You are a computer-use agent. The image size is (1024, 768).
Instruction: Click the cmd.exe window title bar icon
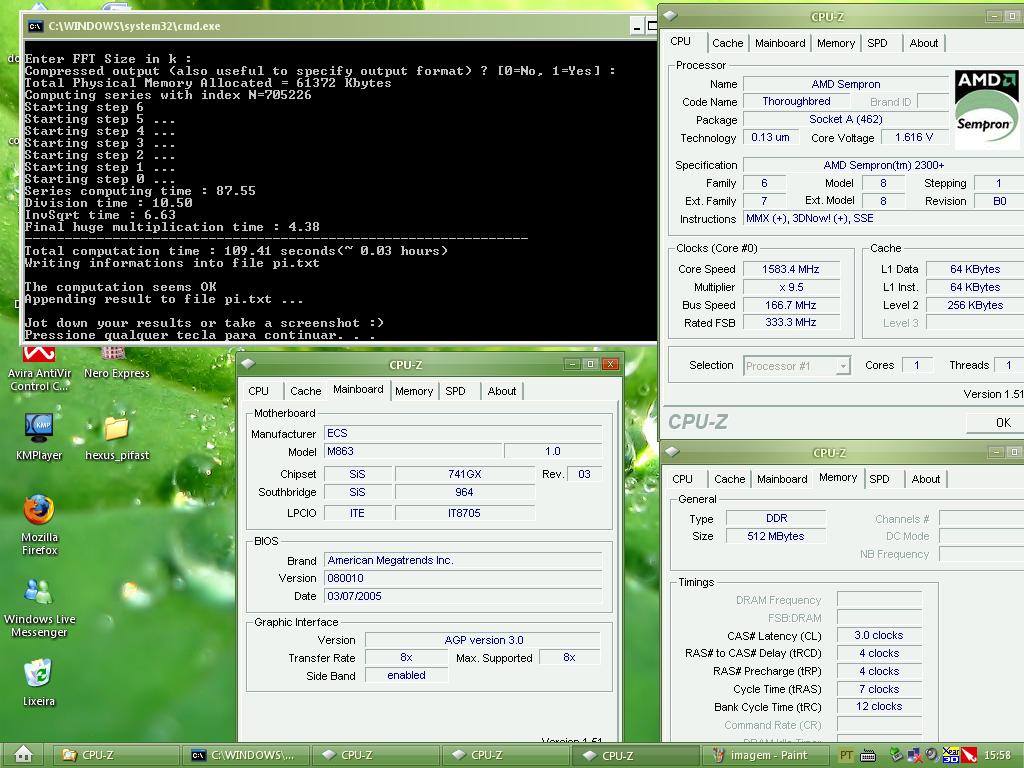pos(35,26)
